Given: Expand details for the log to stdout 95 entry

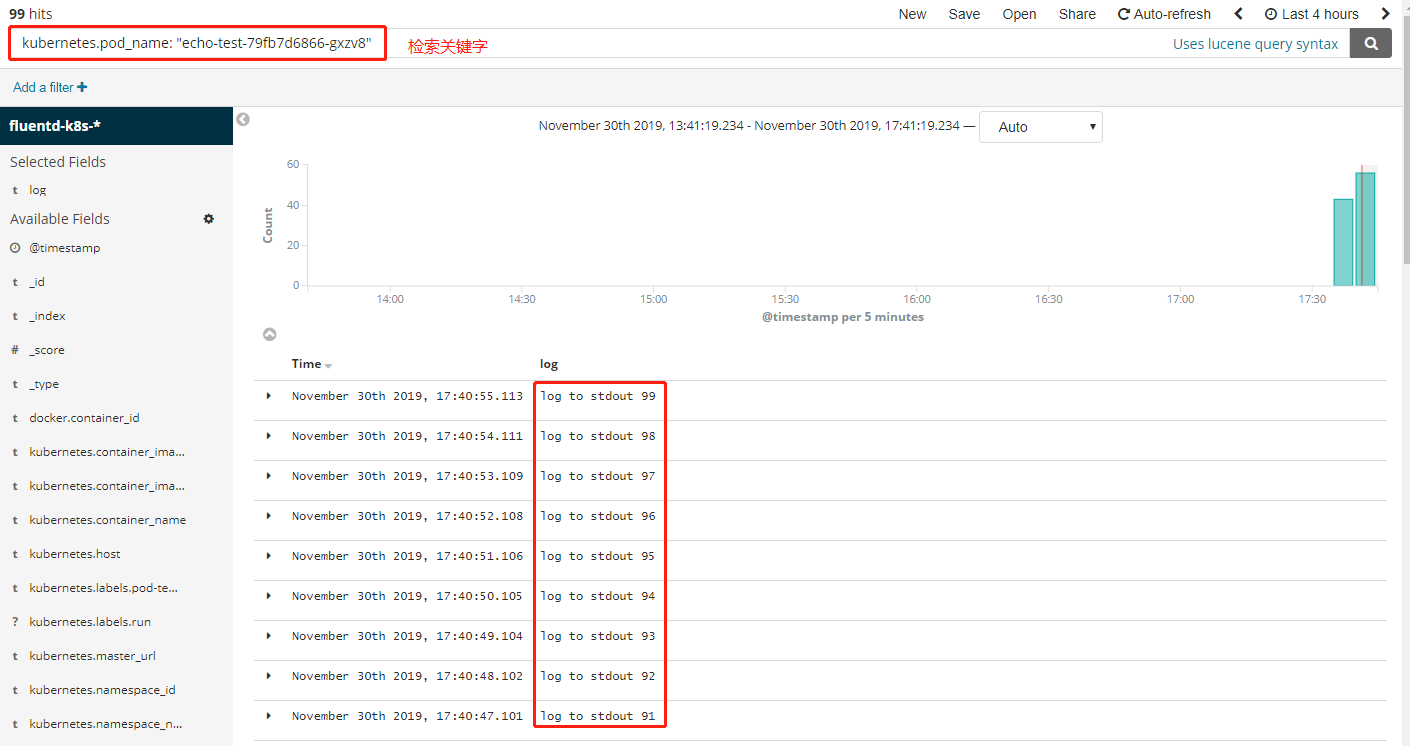Looking at the screenshot, I should pyautogui.click(x=268, y=555).
